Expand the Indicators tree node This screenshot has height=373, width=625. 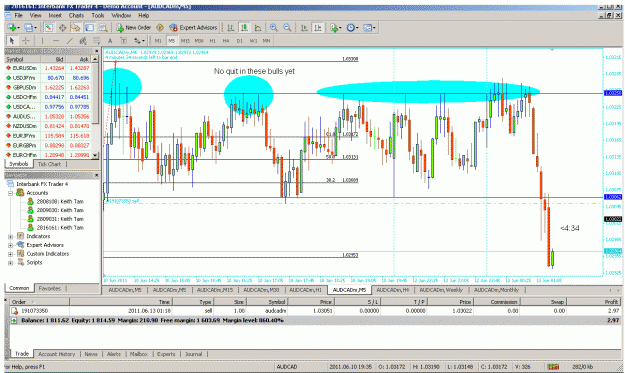[11, 236]
